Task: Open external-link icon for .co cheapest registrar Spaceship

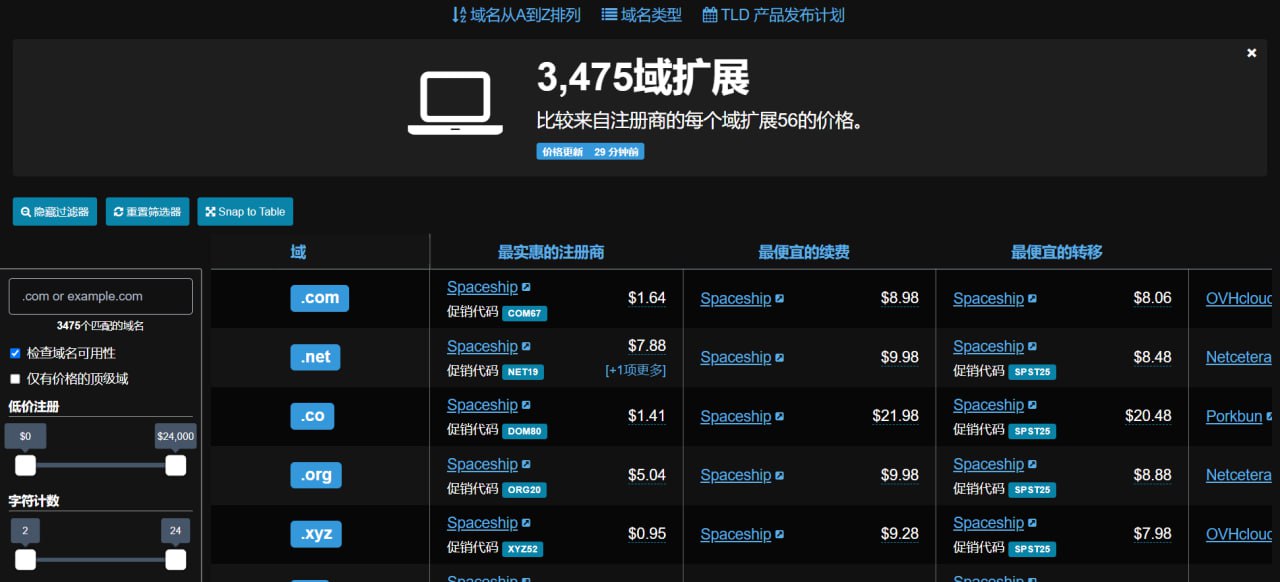Action: tap(526, 406)
